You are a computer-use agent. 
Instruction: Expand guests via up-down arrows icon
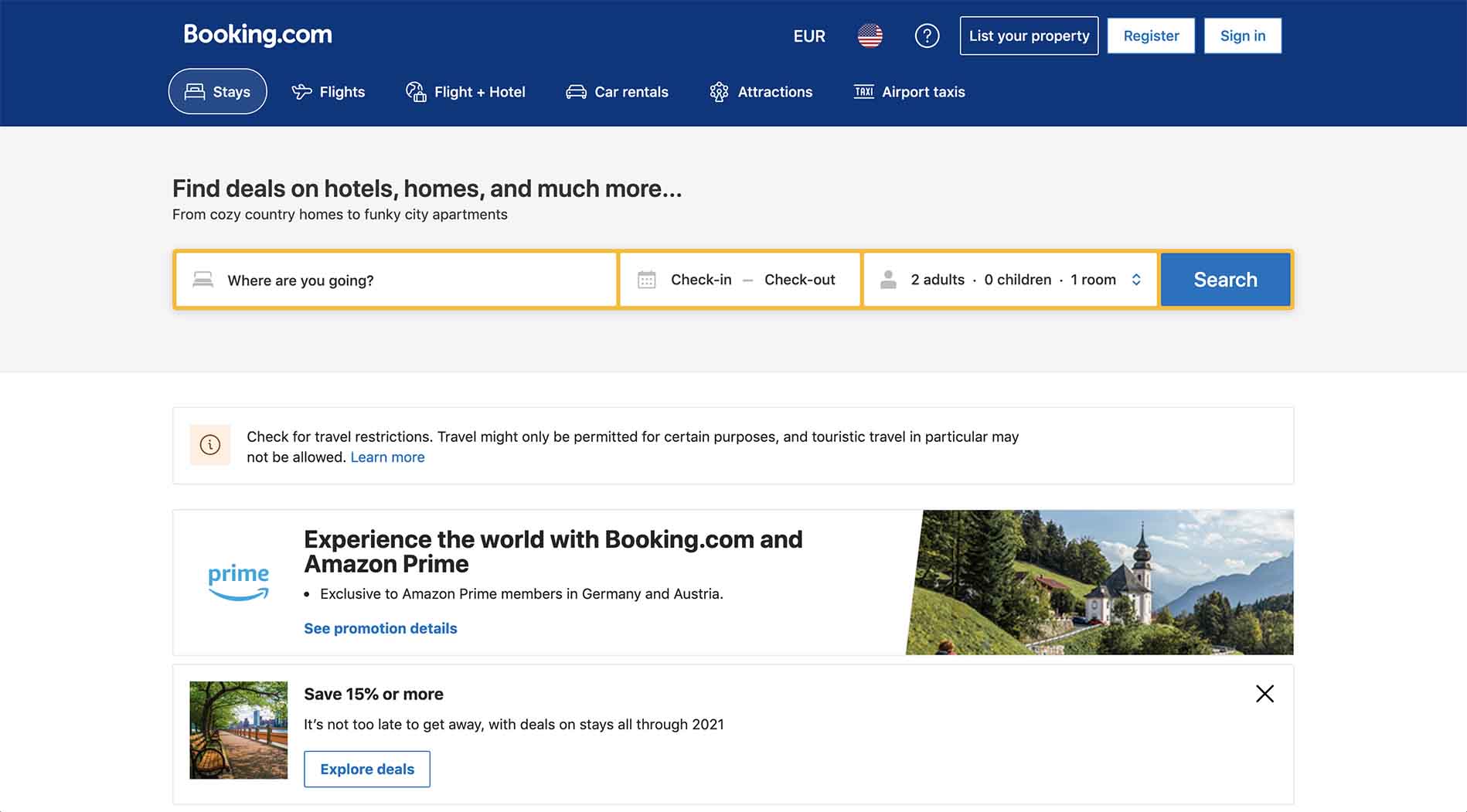(1136, 280)
